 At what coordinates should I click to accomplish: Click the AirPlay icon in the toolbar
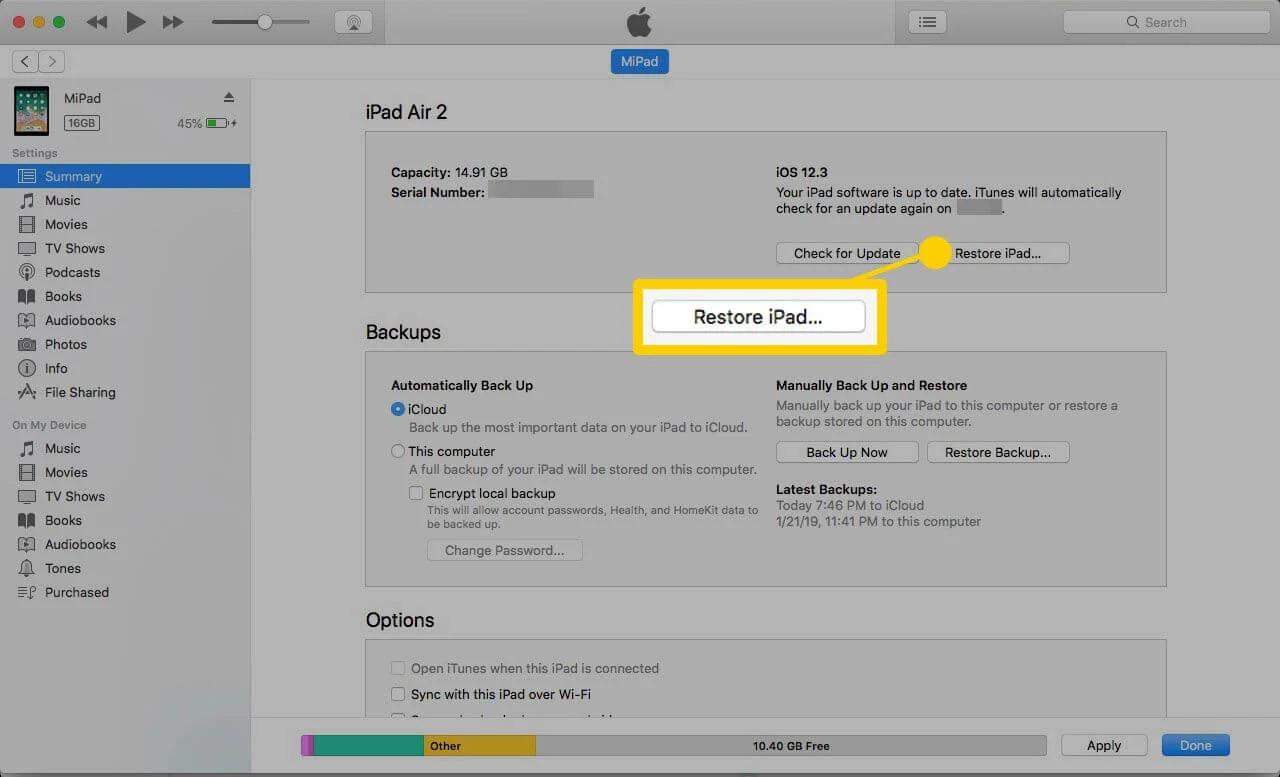pos(354,21)
